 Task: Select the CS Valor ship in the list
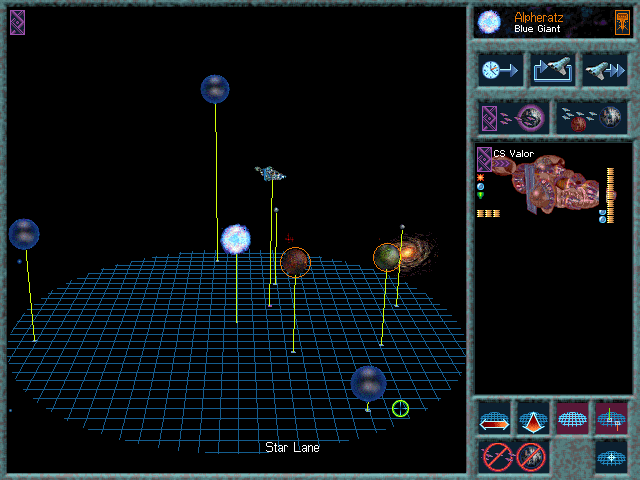pyautogui.click(x=547, y=186)
